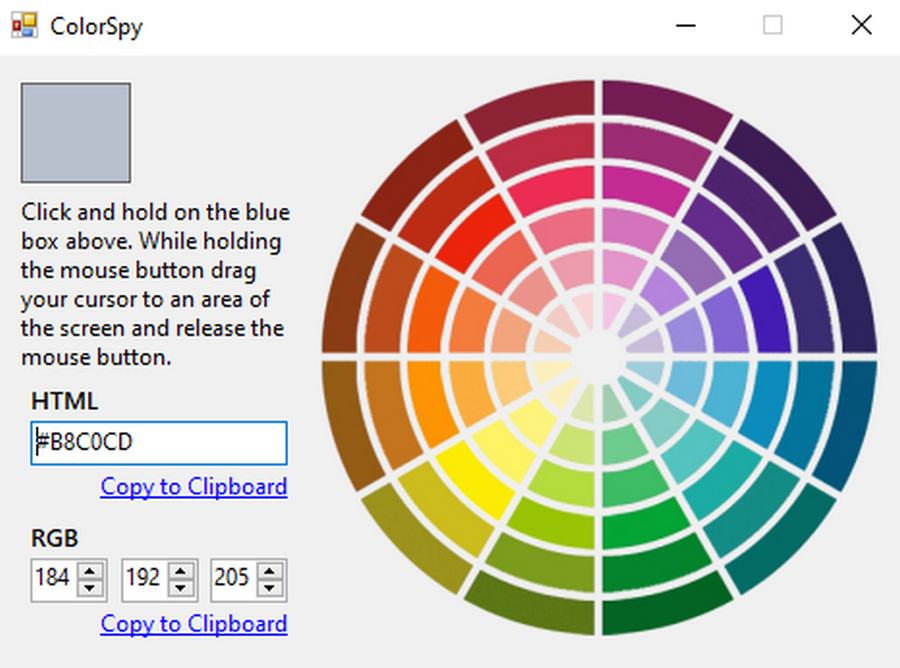Click into the HTML hex code field
The height and width of the screenshot is (668, 900).
160,443
